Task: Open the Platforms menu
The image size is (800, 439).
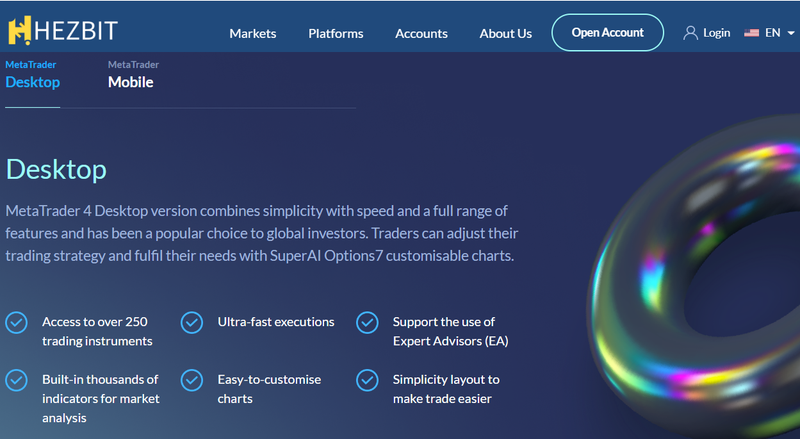Action: [336, 34]
